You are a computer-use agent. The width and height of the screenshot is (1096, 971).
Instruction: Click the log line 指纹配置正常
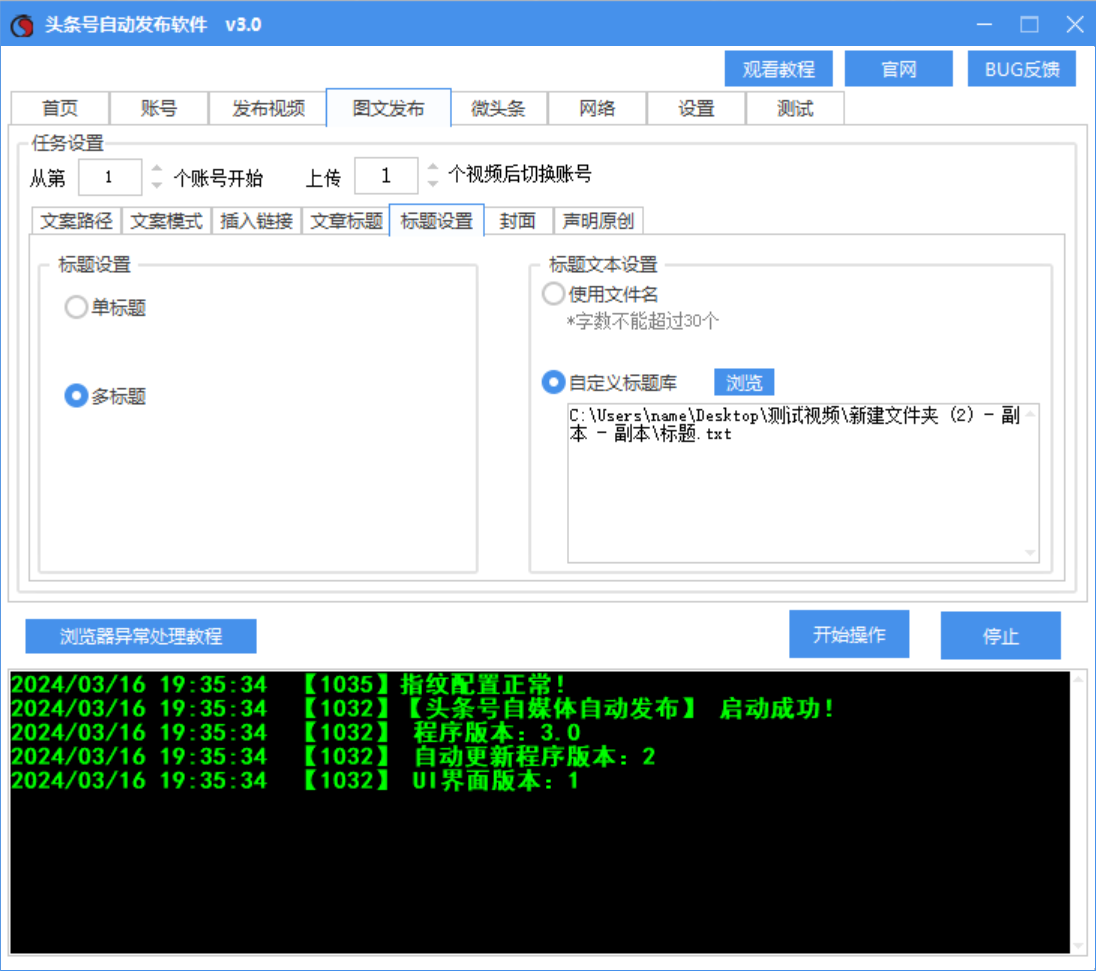click(288, 684)
